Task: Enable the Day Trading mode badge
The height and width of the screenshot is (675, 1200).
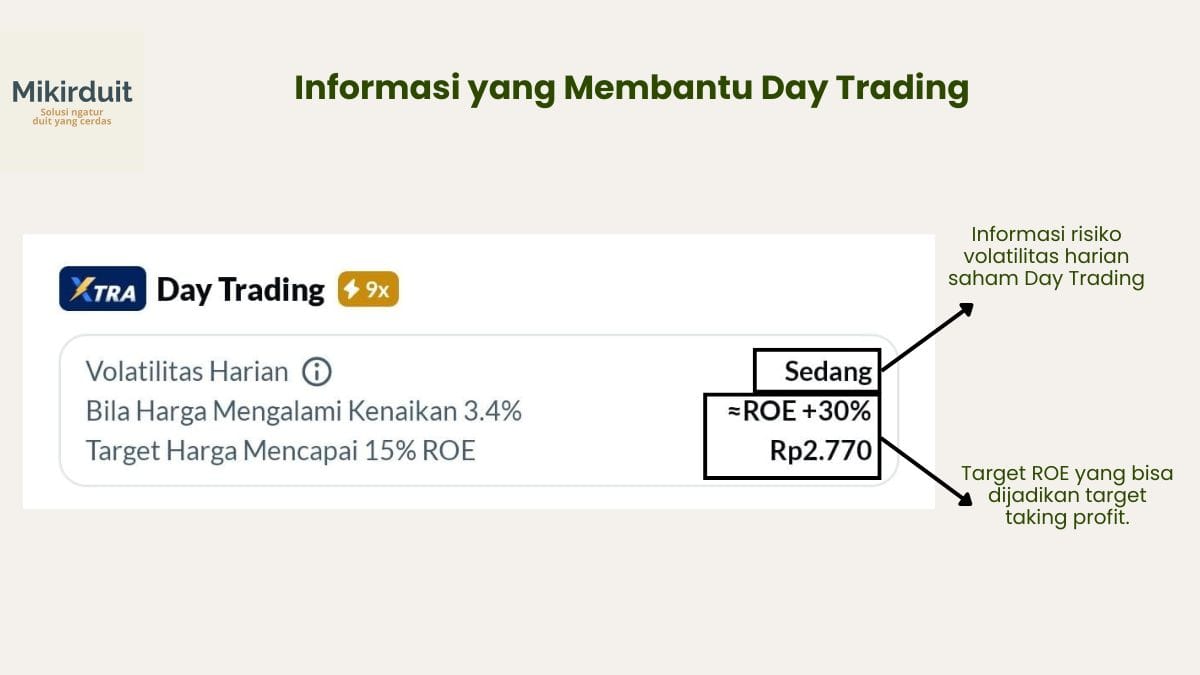Action: point(367,289)
